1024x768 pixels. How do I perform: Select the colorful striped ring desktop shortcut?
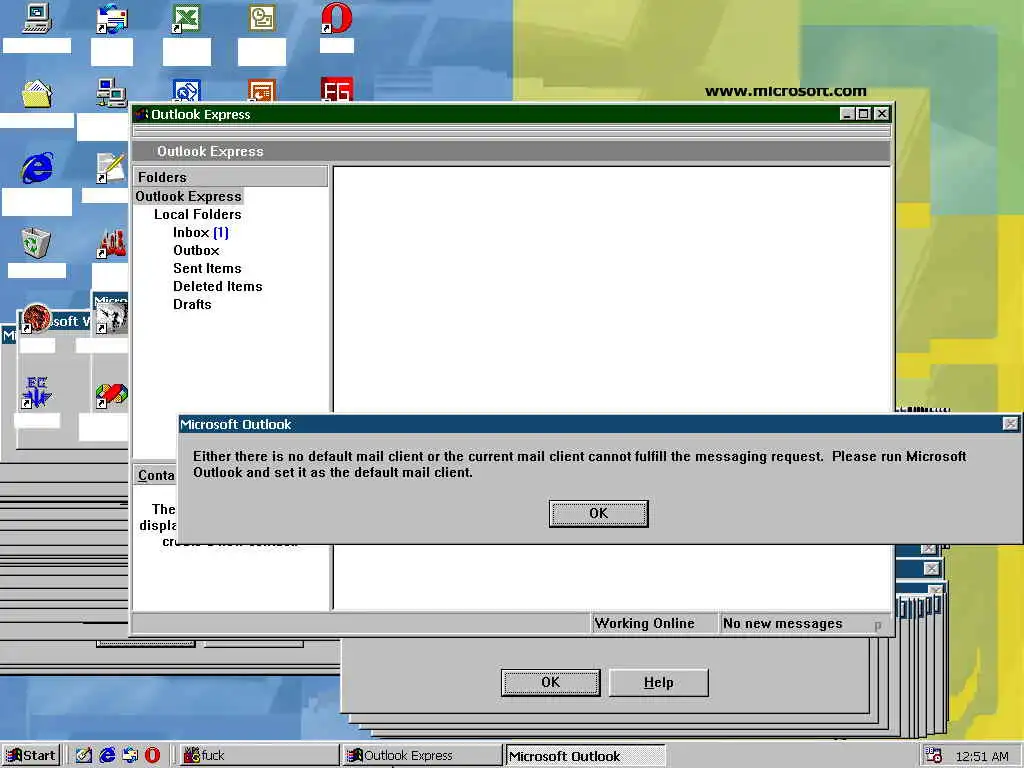112,395
